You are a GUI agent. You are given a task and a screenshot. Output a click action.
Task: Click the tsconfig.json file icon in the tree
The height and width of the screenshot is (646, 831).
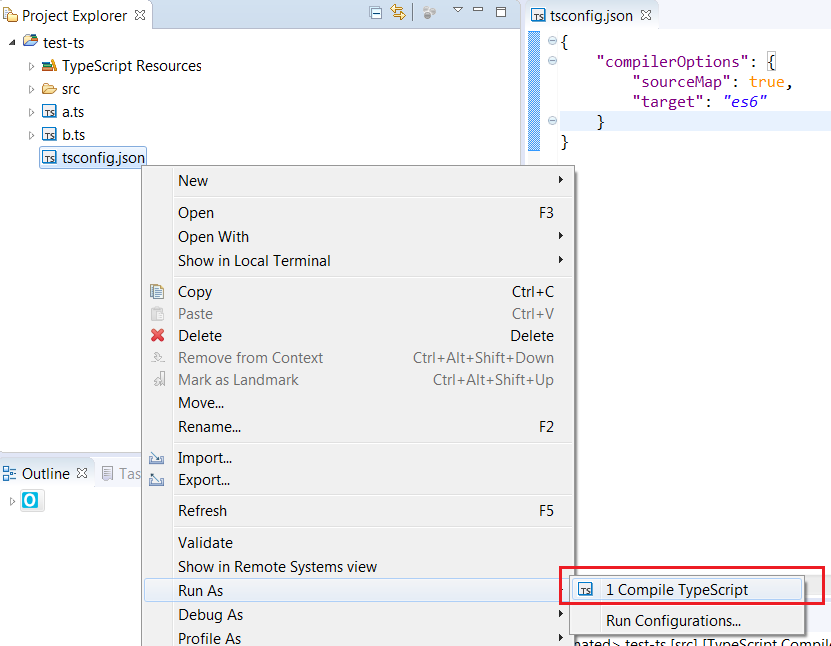48,157
